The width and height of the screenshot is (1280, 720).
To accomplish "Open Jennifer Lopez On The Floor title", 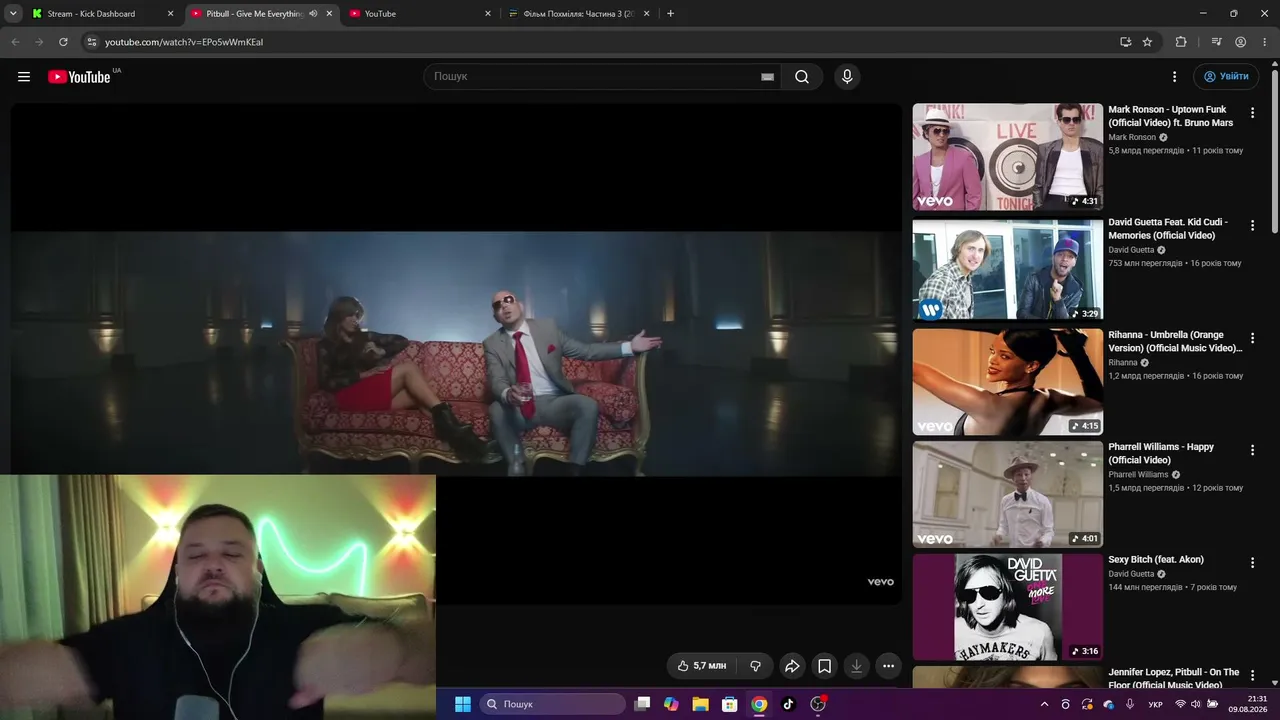I will point(1174,679).
